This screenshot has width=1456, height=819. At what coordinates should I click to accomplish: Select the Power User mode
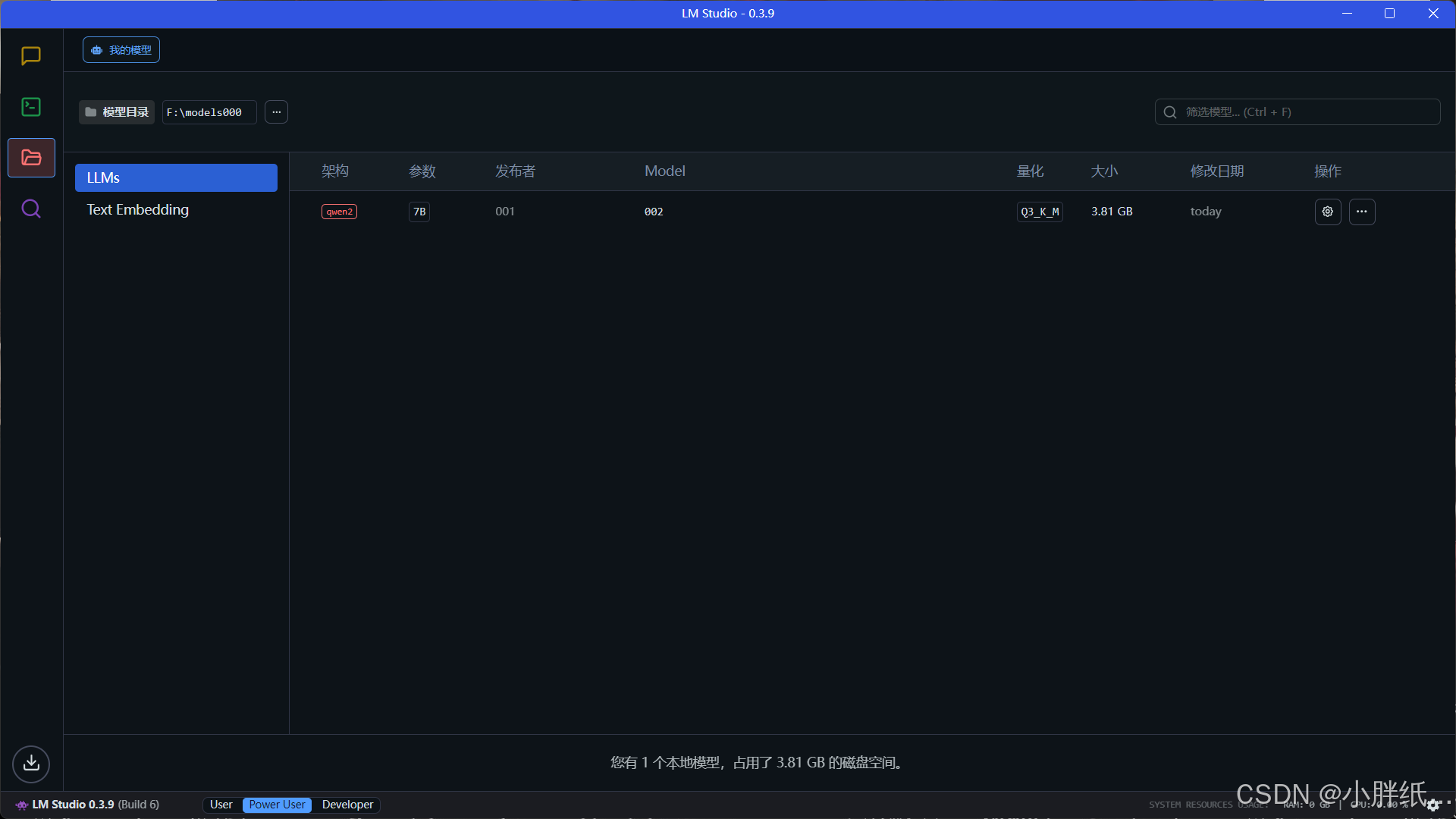[277, 805]
